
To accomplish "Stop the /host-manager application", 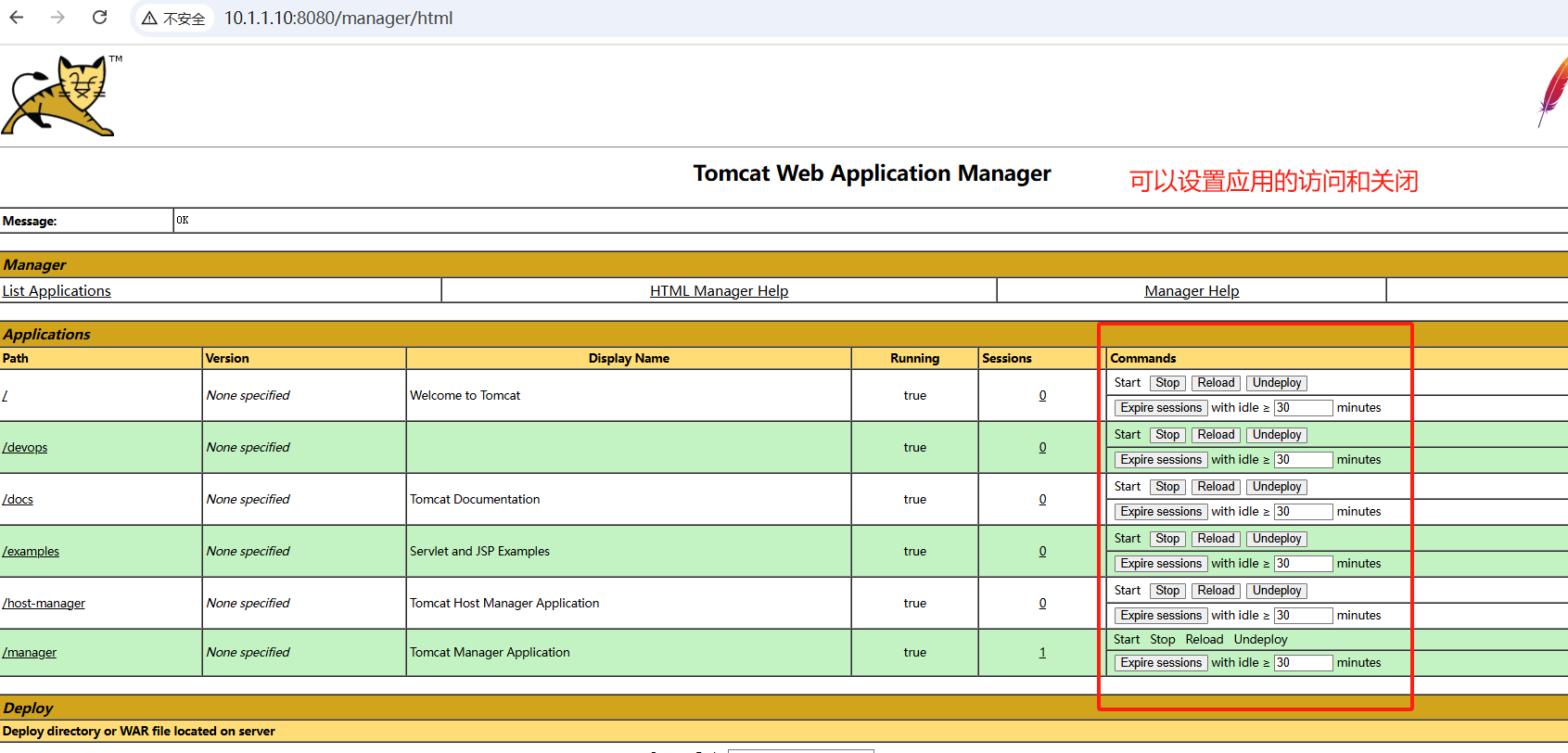I will [x=1167, y=591].
